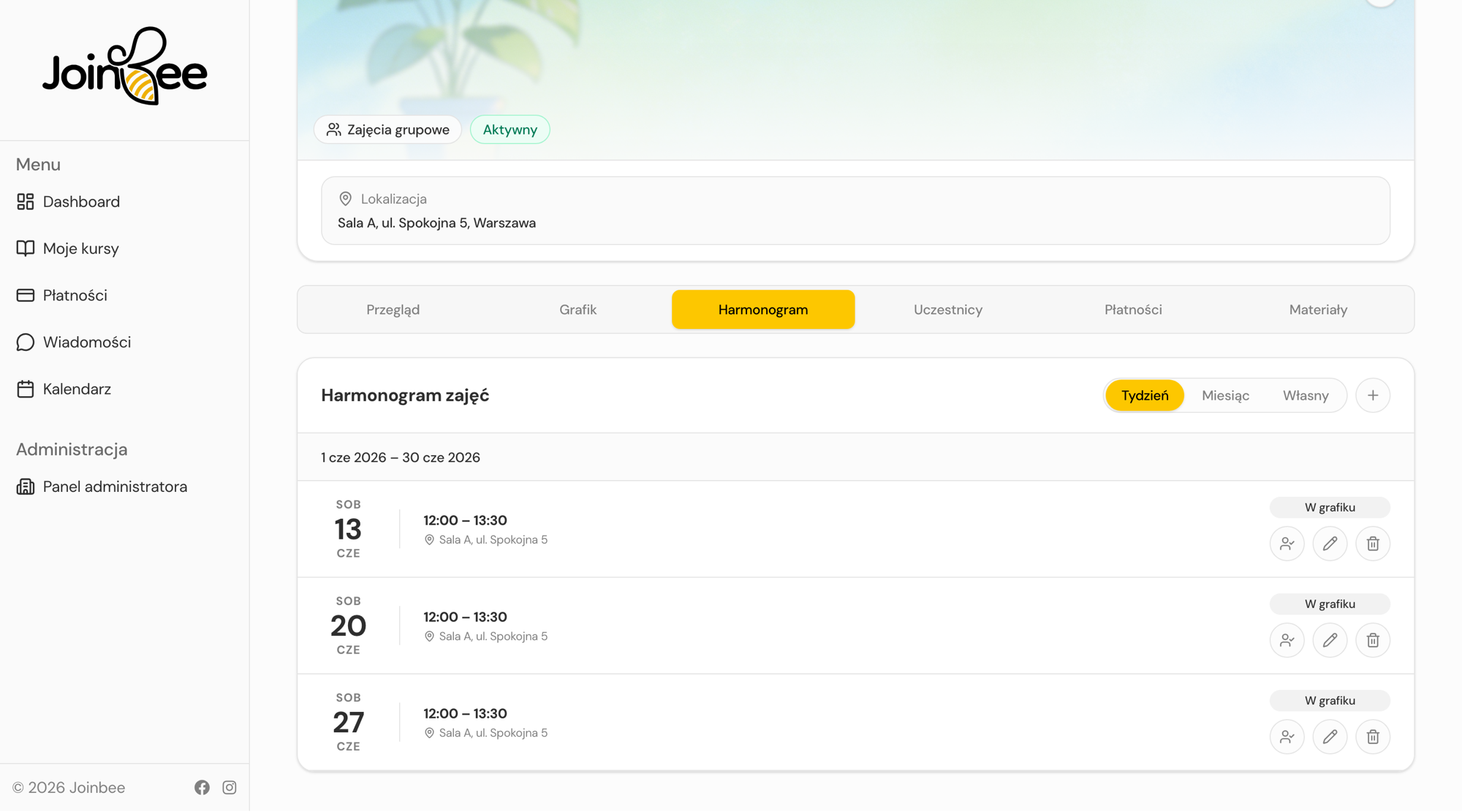Viewport: 1462px width, 812px height.
Task: Switch schedule view to Własny
Action: (x=1306, y=395)
